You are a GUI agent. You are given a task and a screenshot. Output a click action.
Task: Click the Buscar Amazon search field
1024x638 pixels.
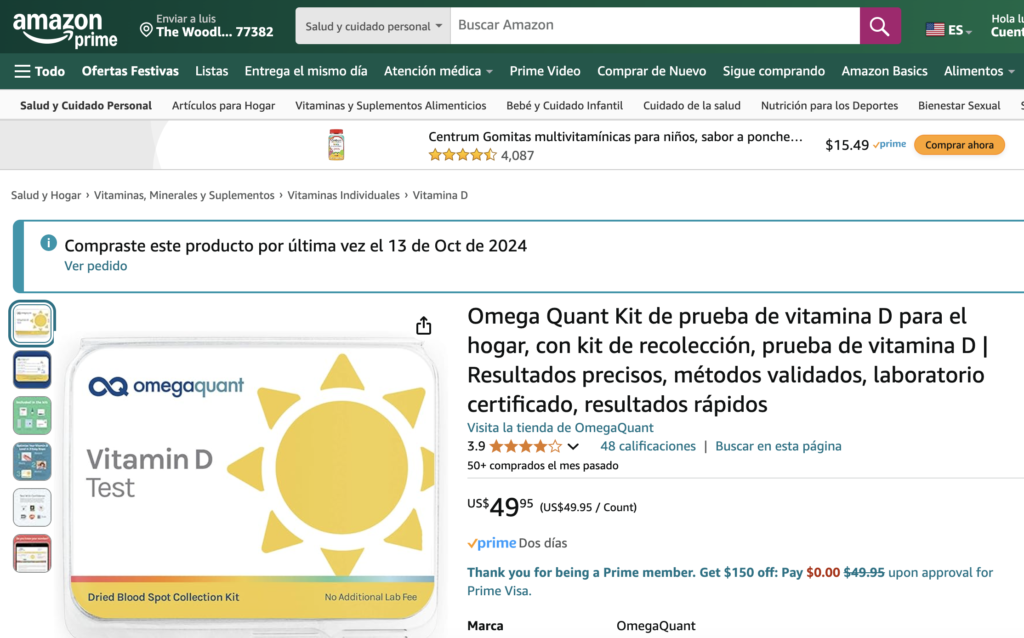654,26
